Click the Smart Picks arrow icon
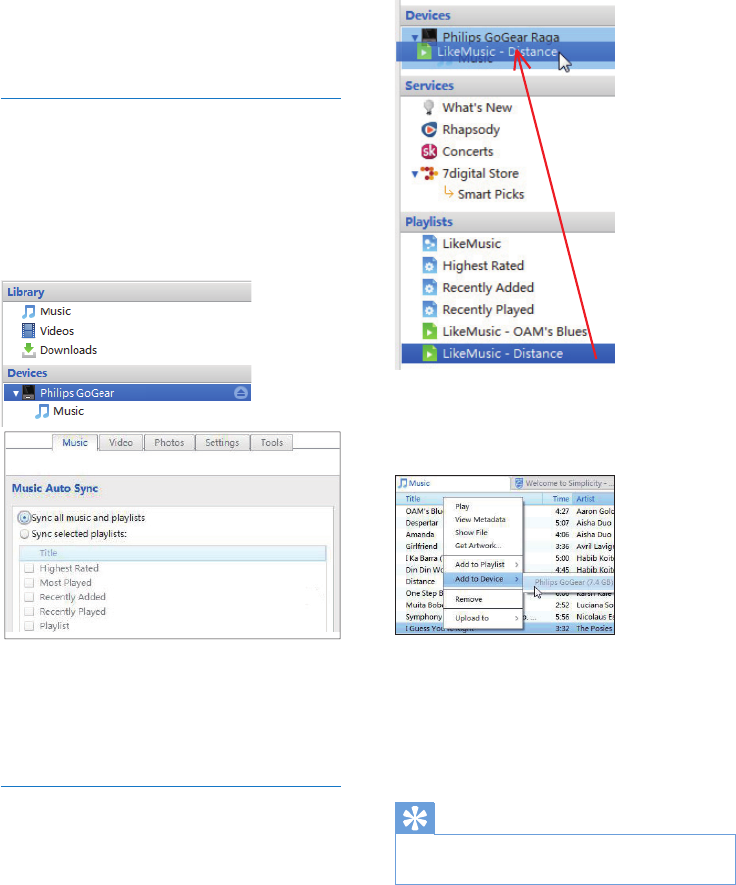 coord(448,193)
